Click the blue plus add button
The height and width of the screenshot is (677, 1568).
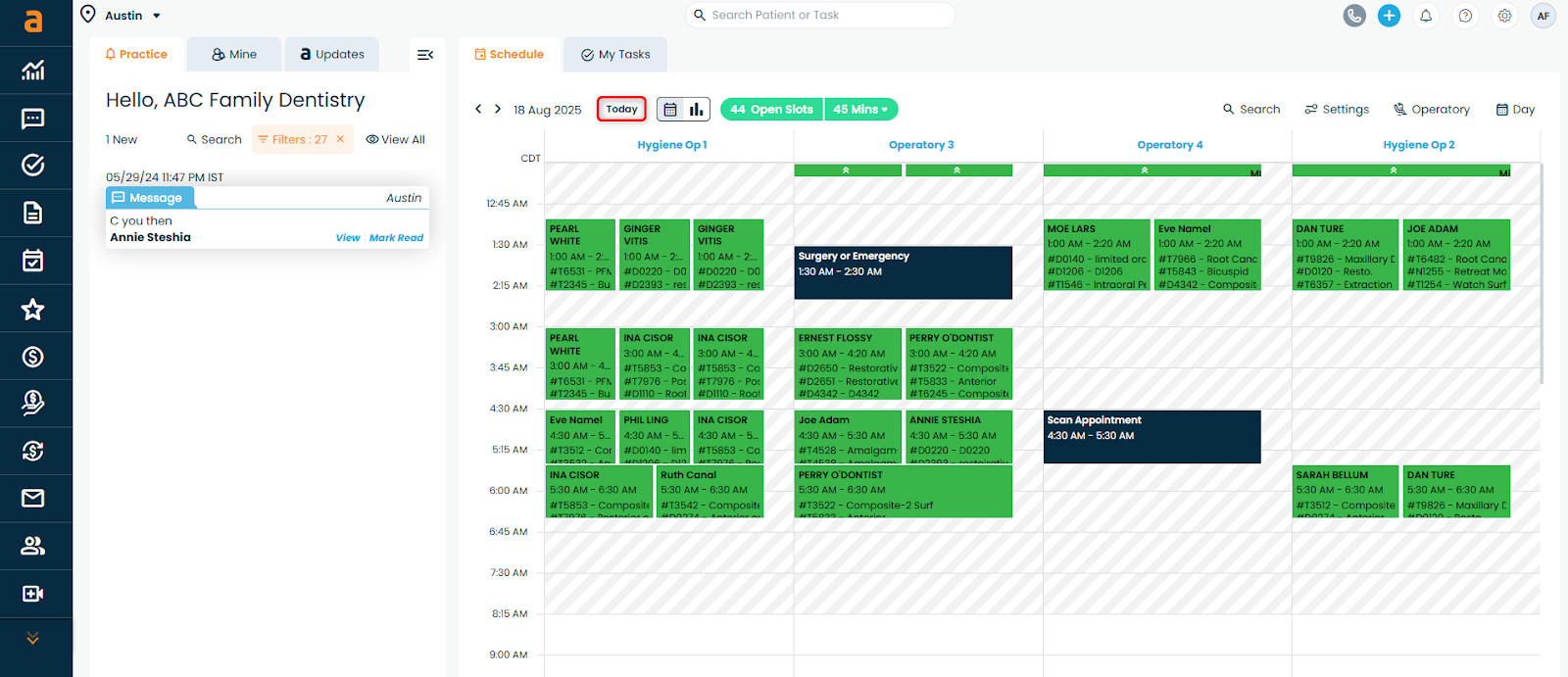point(1389,16)
